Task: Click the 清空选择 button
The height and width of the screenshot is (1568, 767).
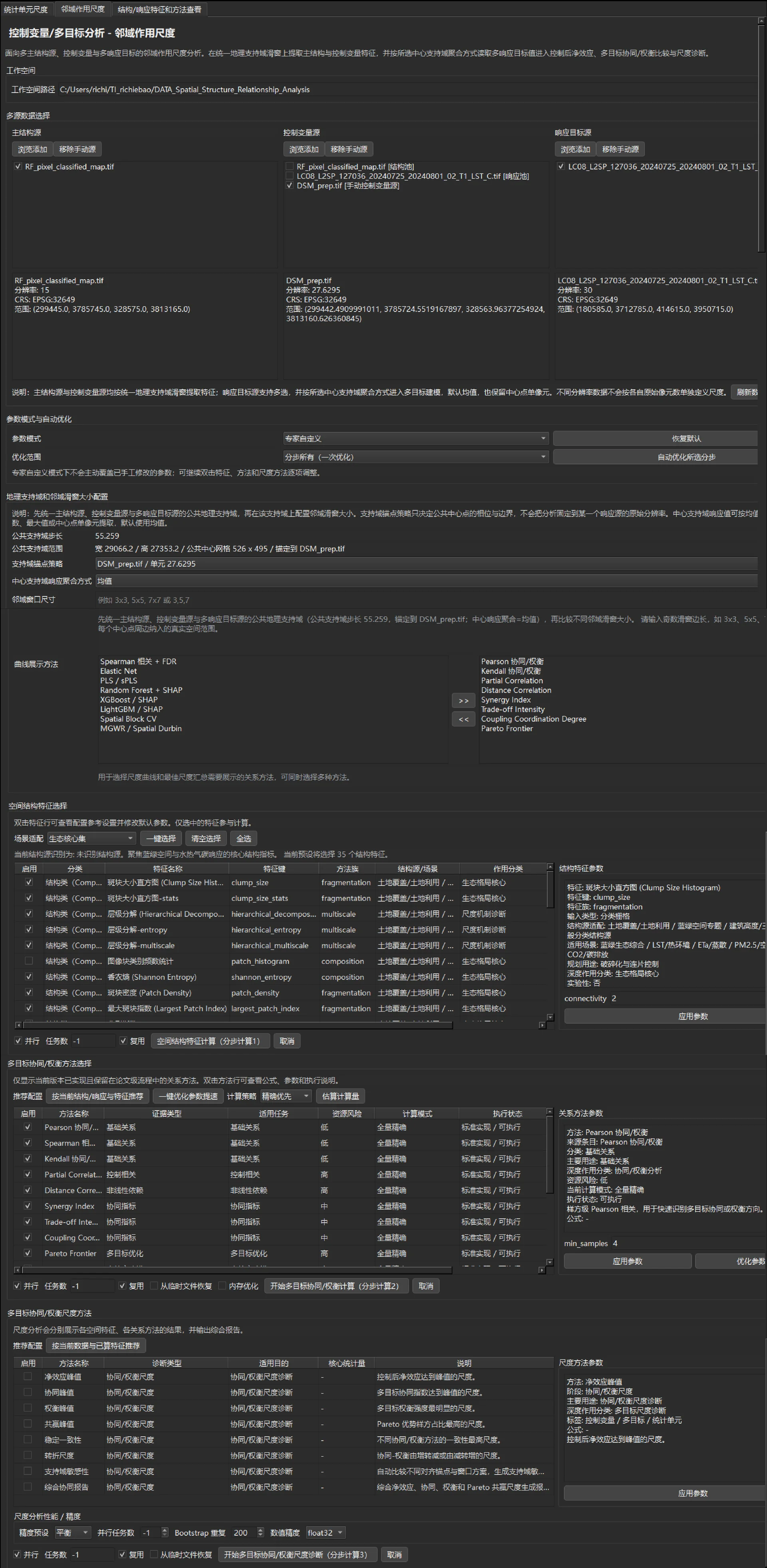Action: click(206, 838)
